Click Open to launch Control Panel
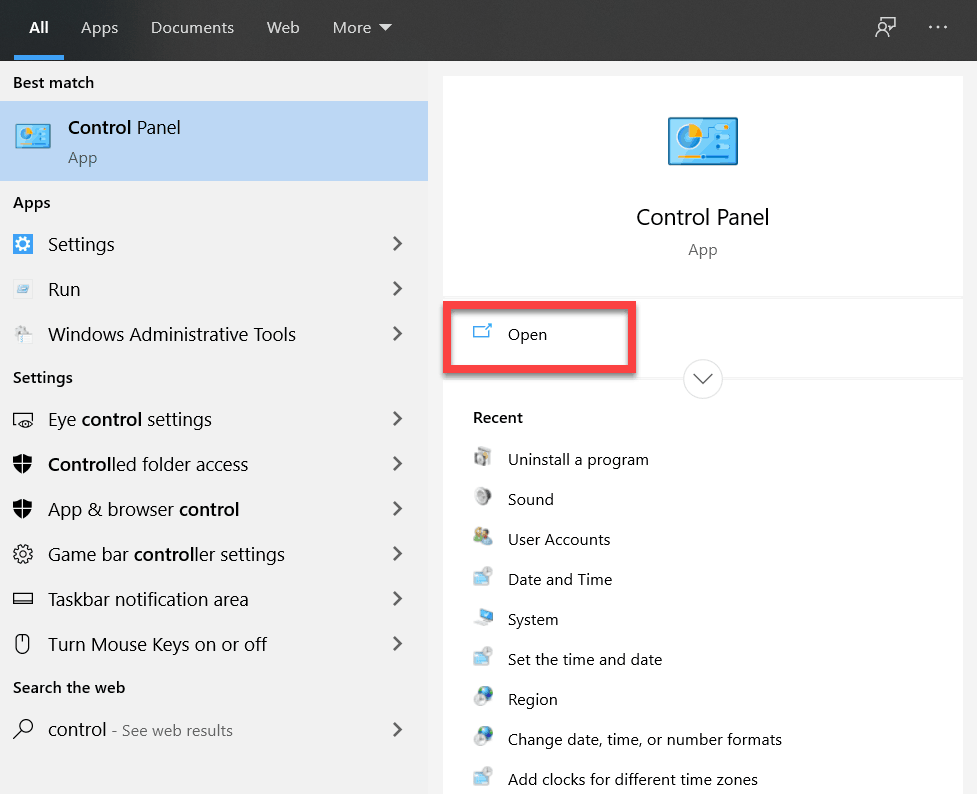The image size is (977, 794). 539,335
